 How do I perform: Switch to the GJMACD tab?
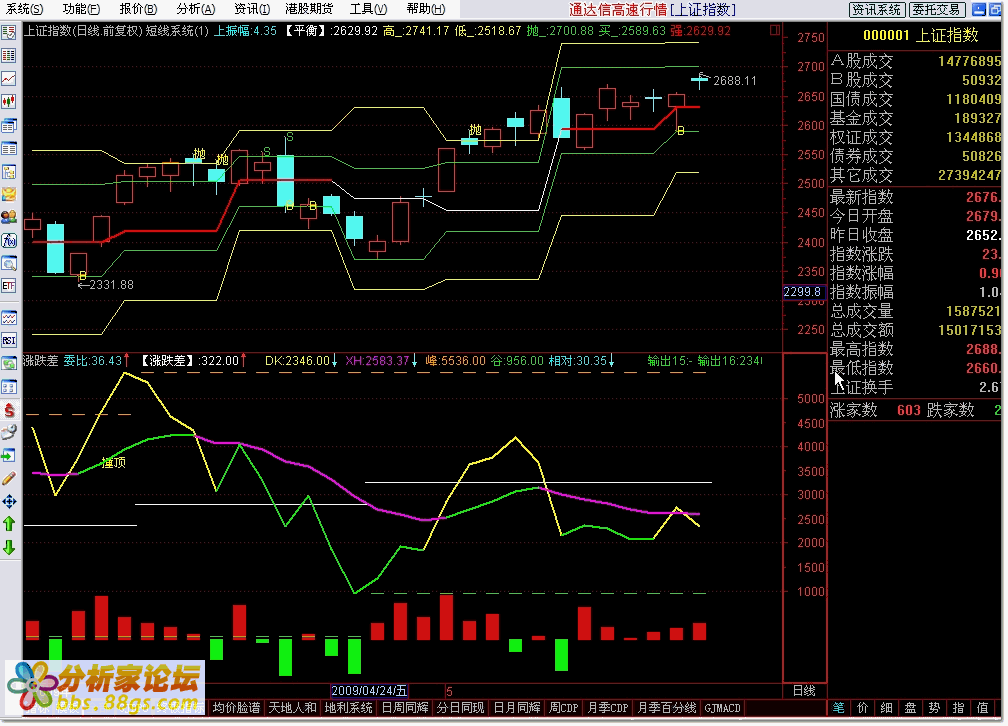[723, 708]
